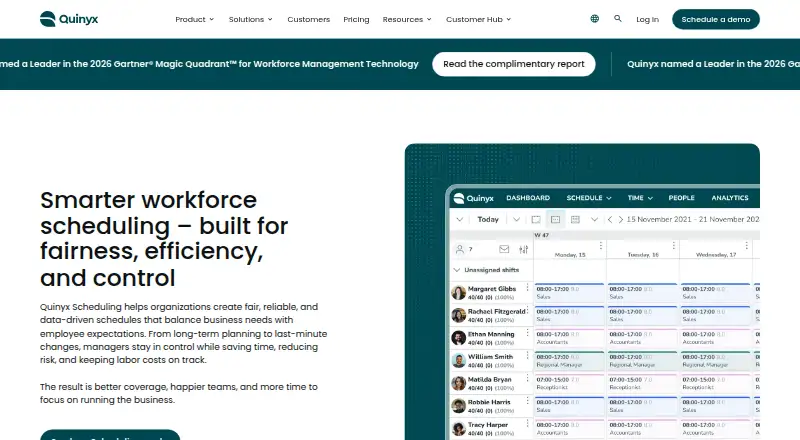
Task: Click the Today button in preview
Action: point(488,219)
